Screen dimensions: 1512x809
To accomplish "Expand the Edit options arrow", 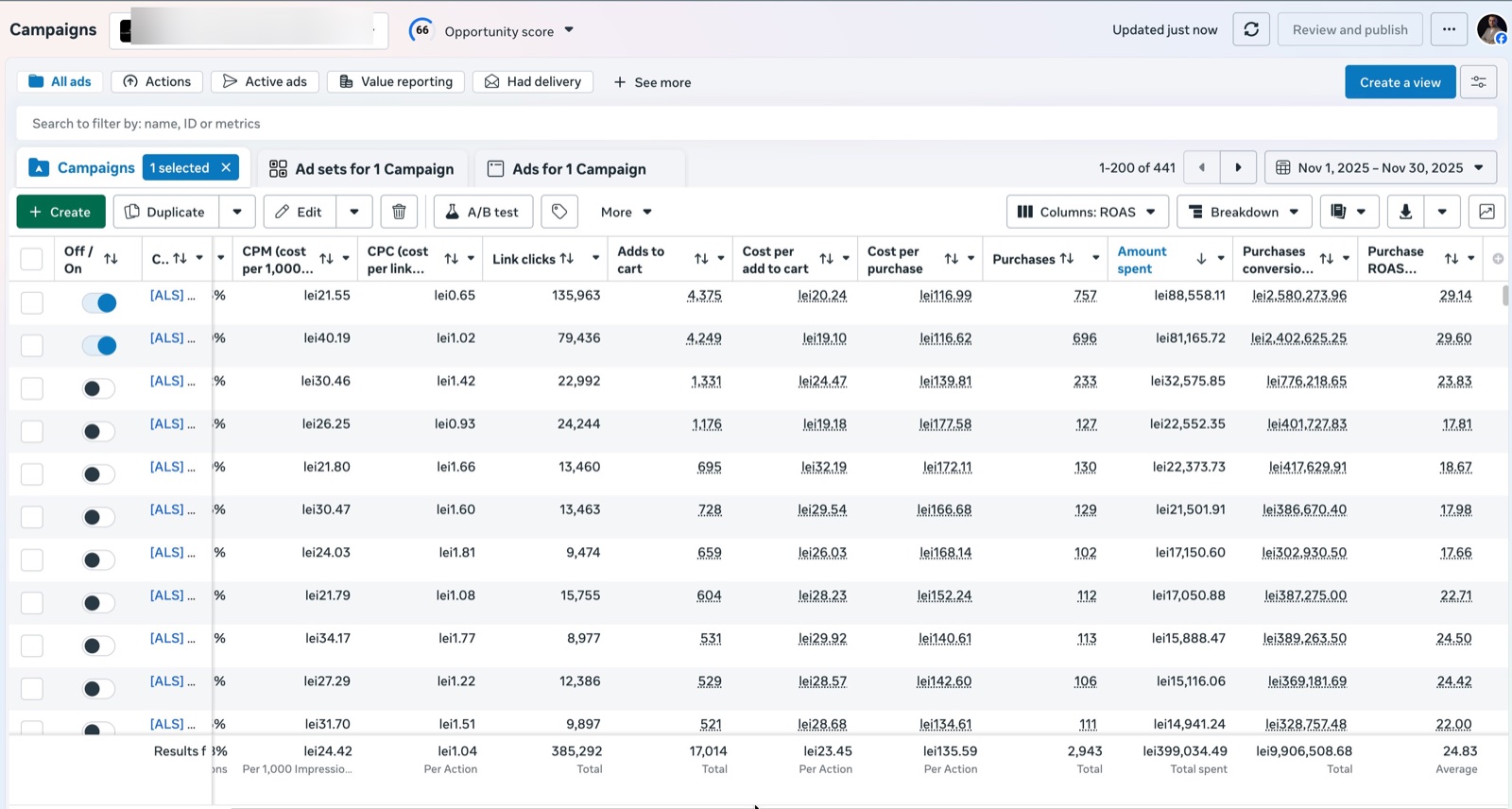I will (354, 212).
